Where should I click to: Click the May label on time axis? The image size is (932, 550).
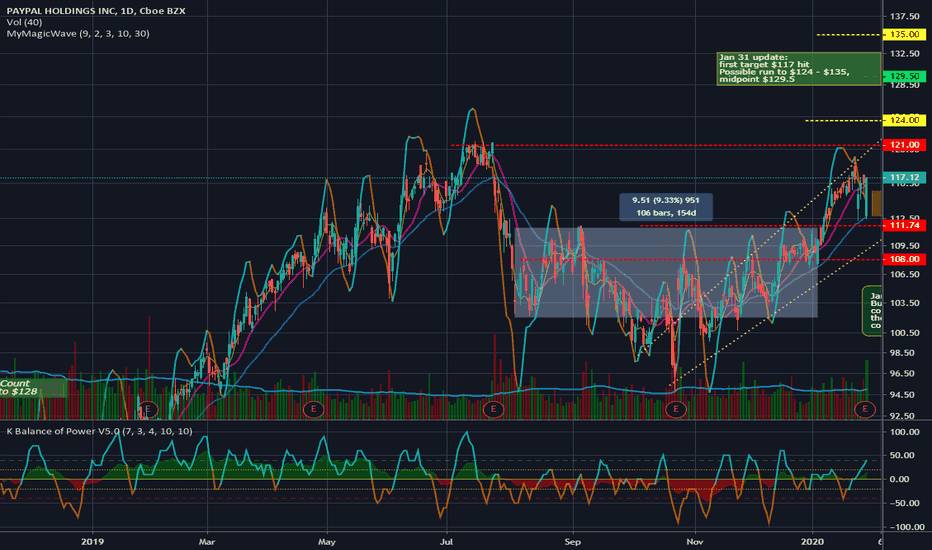(327, 542)
